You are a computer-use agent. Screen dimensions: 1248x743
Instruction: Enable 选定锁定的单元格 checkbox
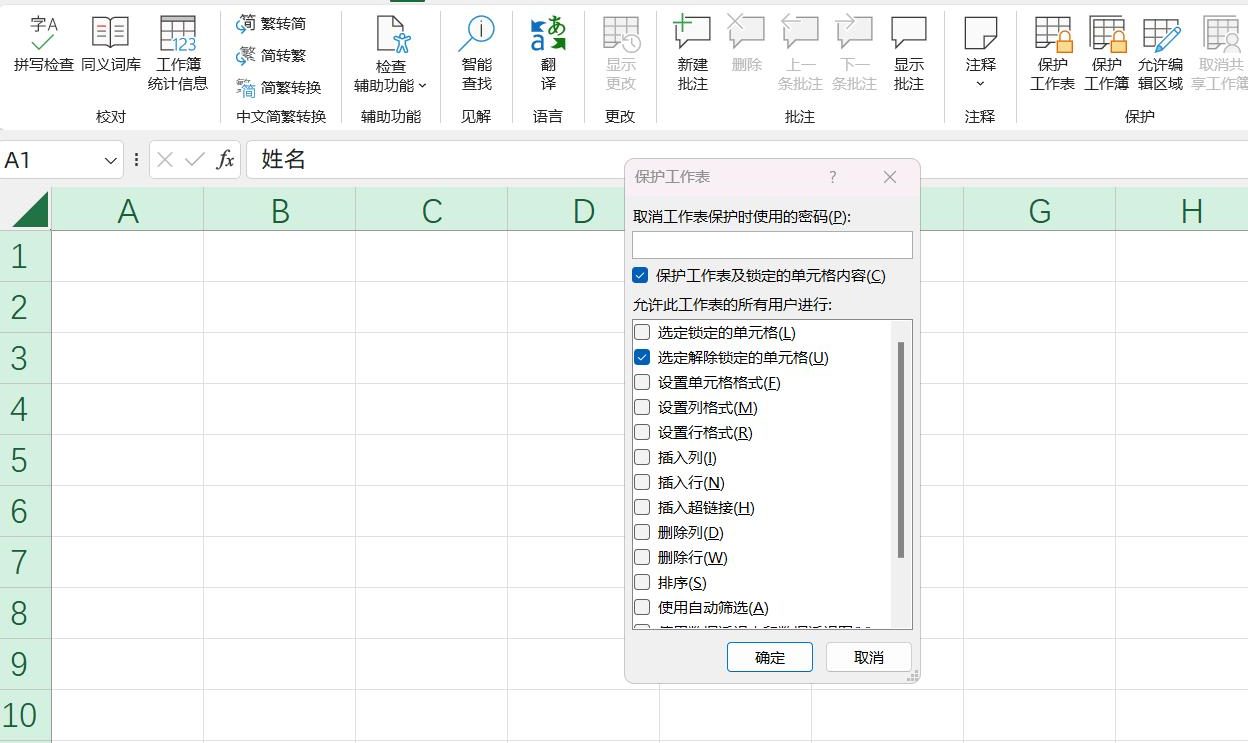[x=643, y=332]
